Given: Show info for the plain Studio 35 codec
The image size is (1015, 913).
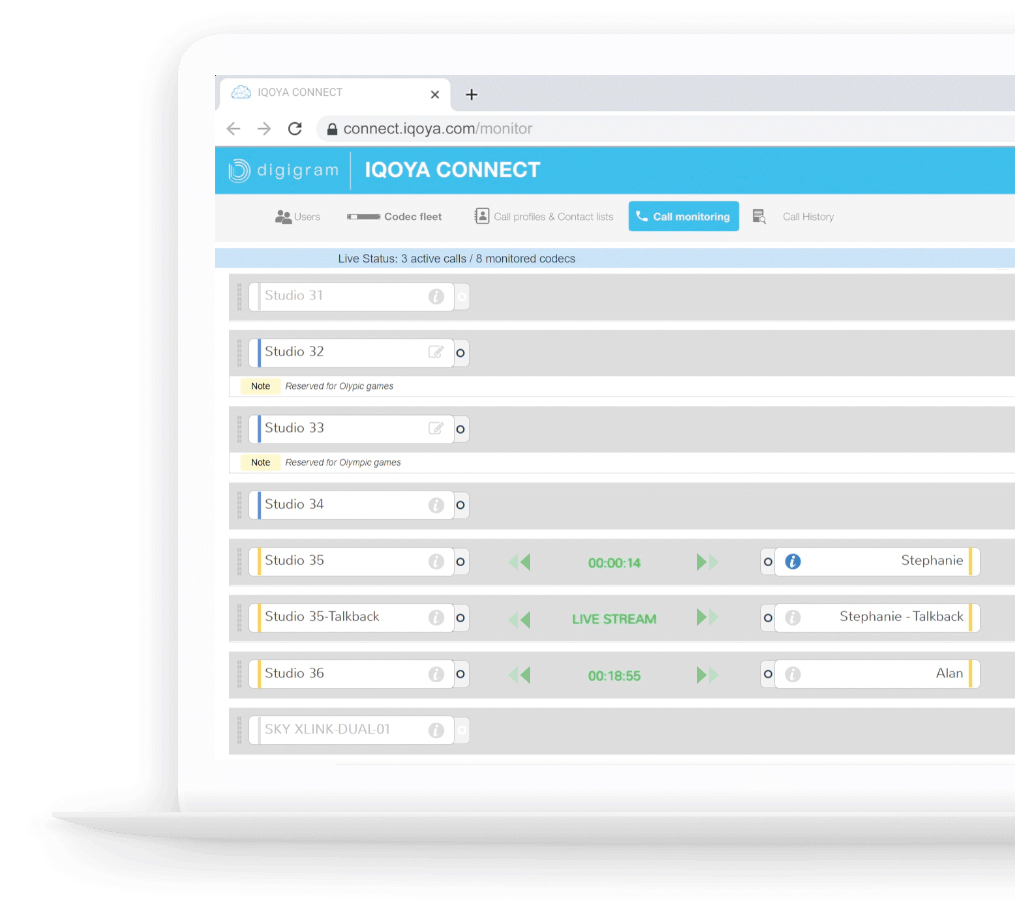Looking at the screenshot, I should coord(436,561).
